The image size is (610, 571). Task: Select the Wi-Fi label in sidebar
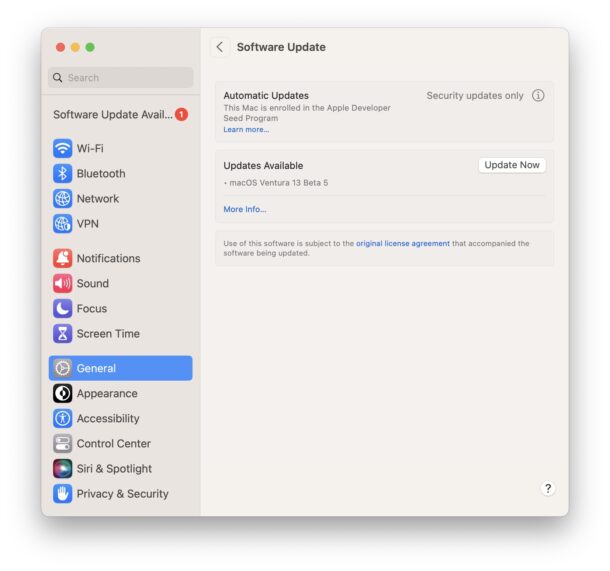click(x=90, y=149)
